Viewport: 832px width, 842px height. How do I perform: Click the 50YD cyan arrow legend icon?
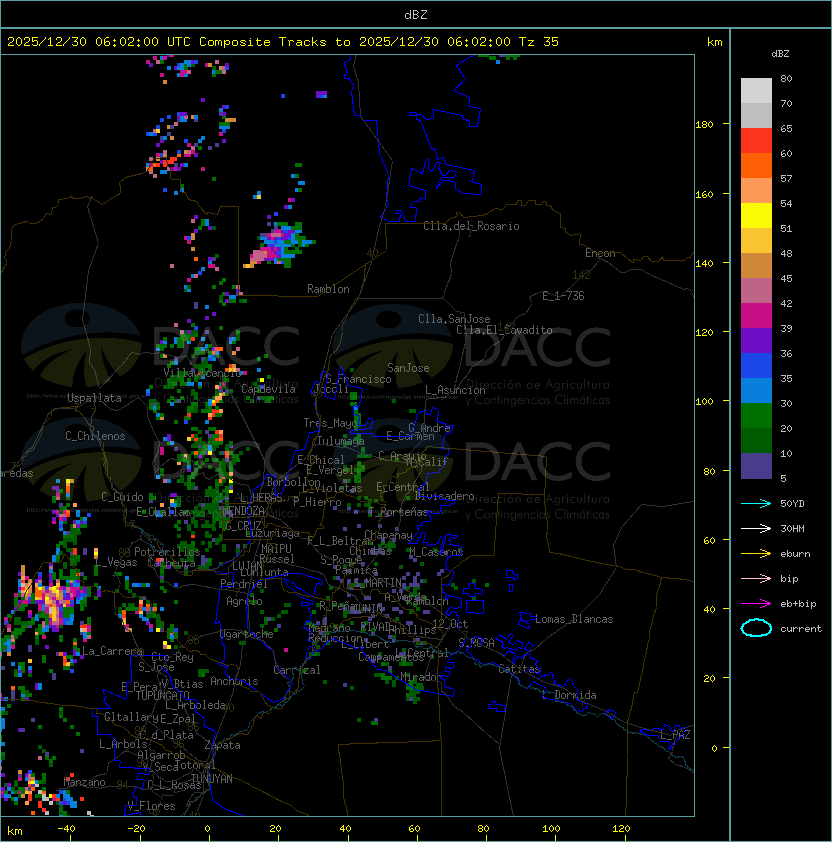pos(756,503)
